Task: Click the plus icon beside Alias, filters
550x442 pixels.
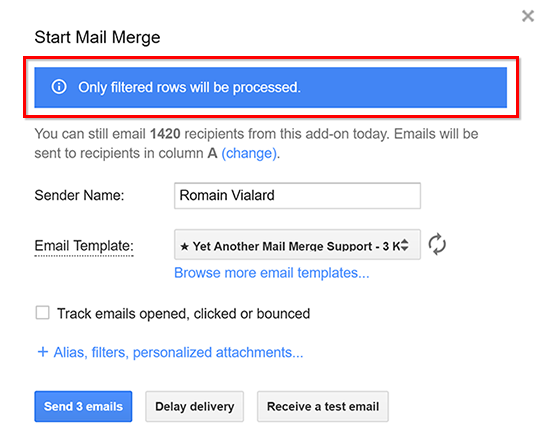Action: click(43, 352)
